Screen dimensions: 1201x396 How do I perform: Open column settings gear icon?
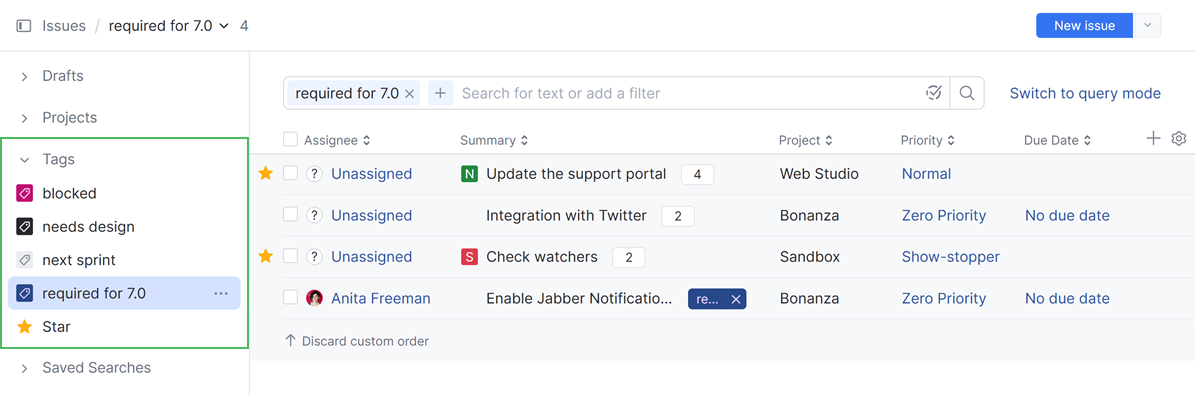(1179, 139)
